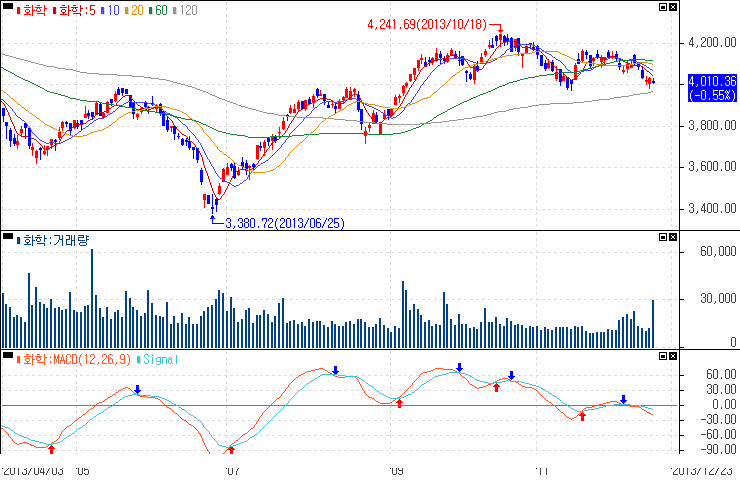Screen dimensions: 740x480
Task: Maximize the price chart panel
Action: [x=663, y=7]
